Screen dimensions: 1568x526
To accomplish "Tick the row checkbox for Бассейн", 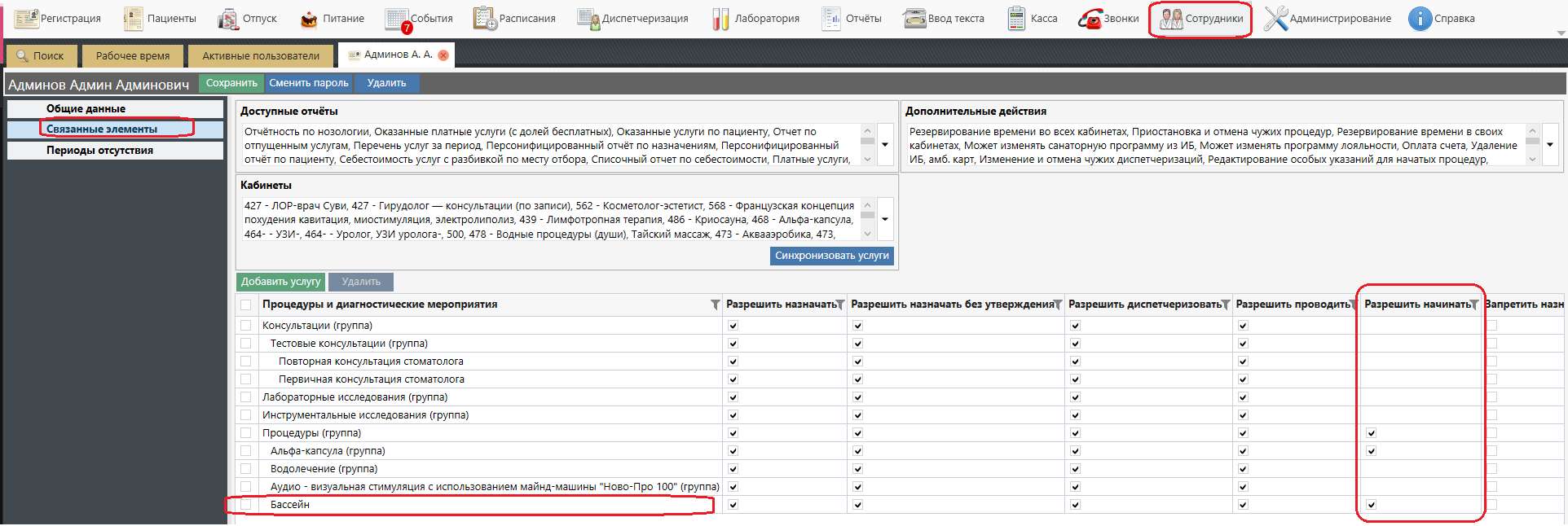I will point(245,505).
